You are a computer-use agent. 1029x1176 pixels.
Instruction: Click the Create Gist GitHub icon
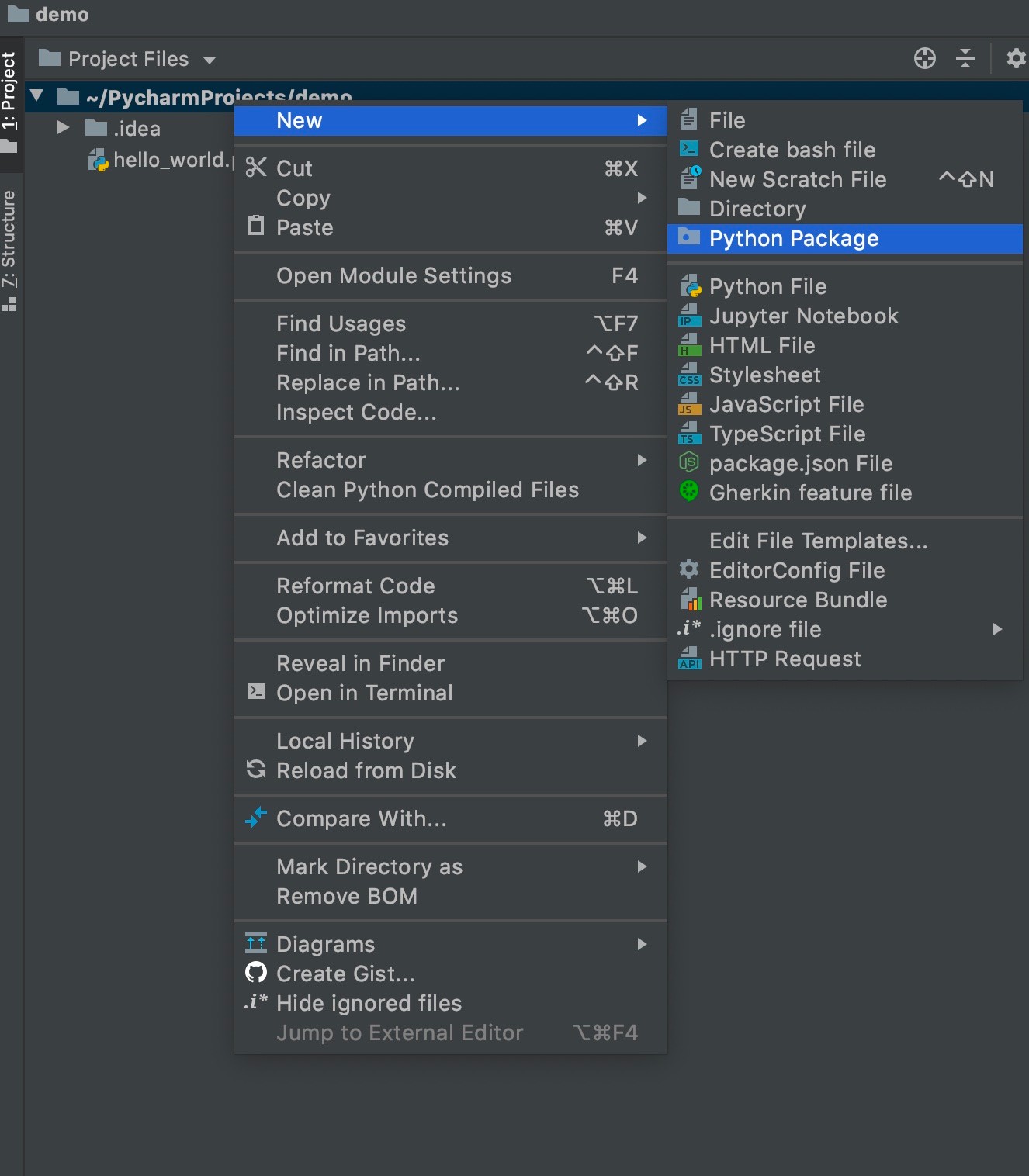pos(256,972)
